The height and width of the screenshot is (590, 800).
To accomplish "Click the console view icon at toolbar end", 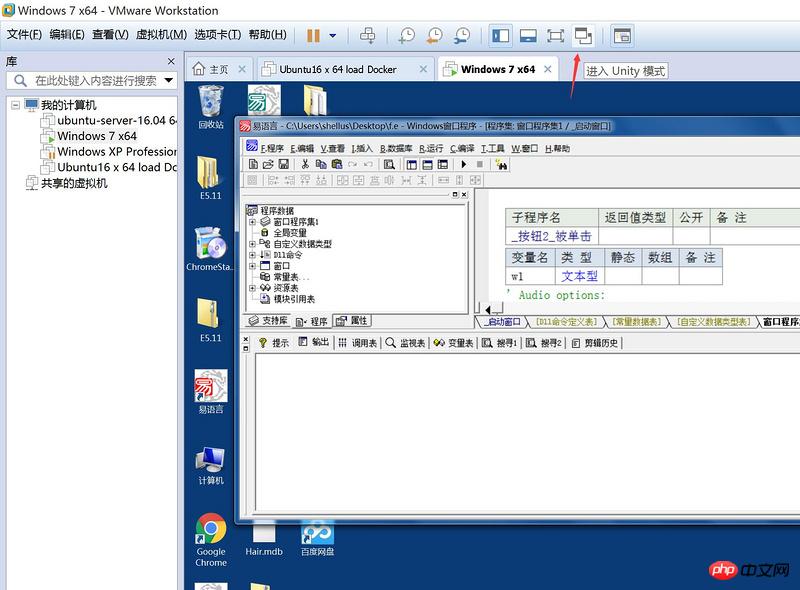I will [x=622, y=36].
